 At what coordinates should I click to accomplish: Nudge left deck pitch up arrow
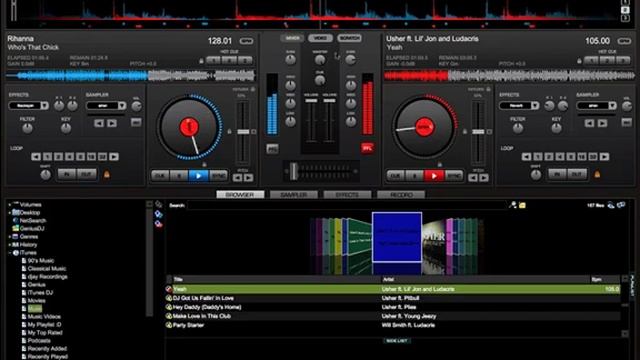point(249,178)
